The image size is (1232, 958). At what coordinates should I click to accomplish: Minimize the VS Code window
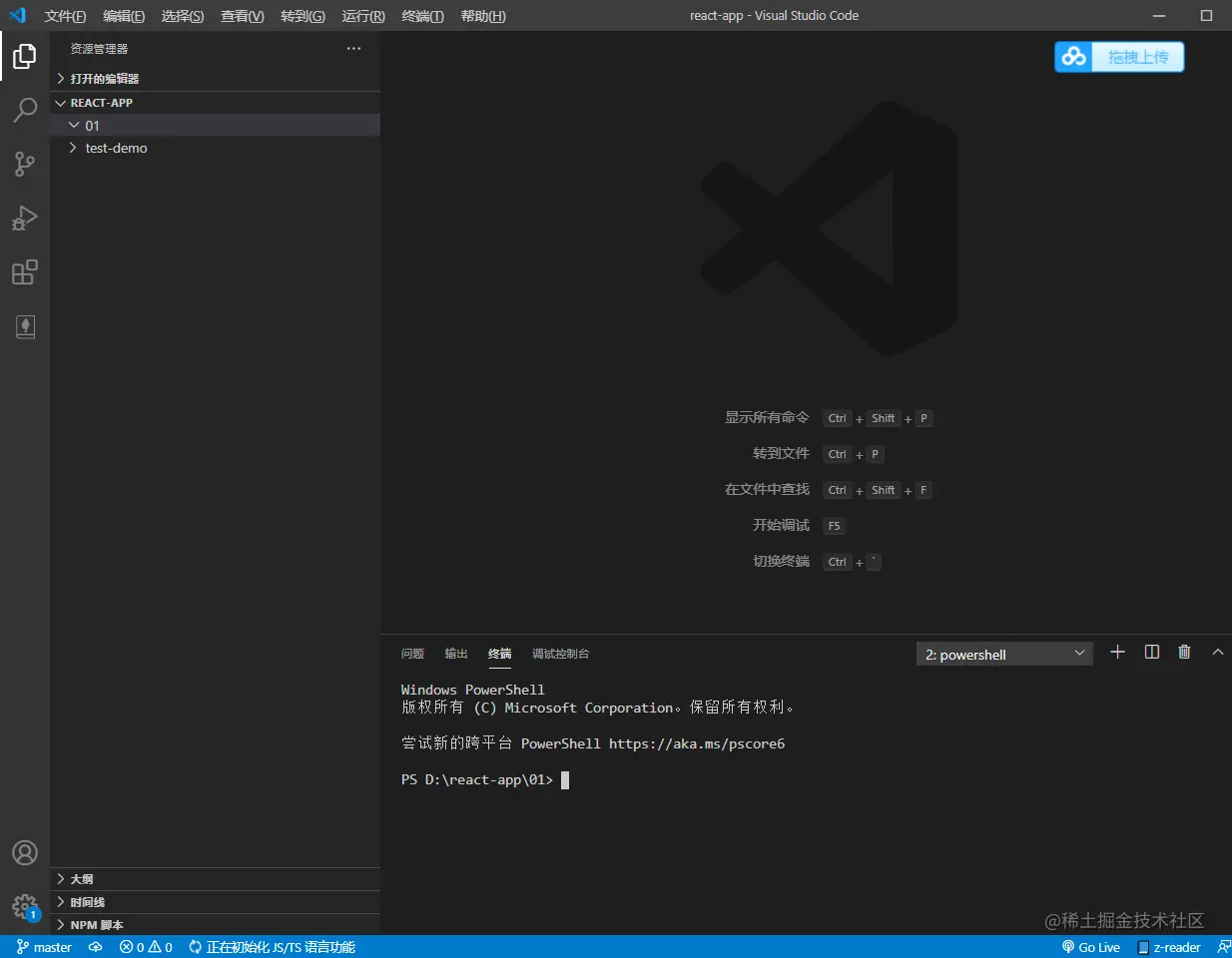[x=1159, y=15]
